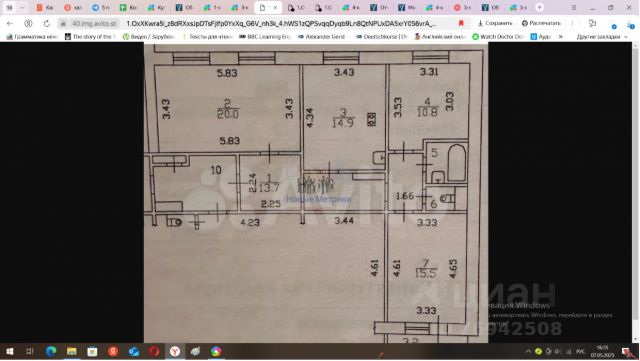Click Сохранить to save the image
The image size is (640, 361).
tap(496, 24)
